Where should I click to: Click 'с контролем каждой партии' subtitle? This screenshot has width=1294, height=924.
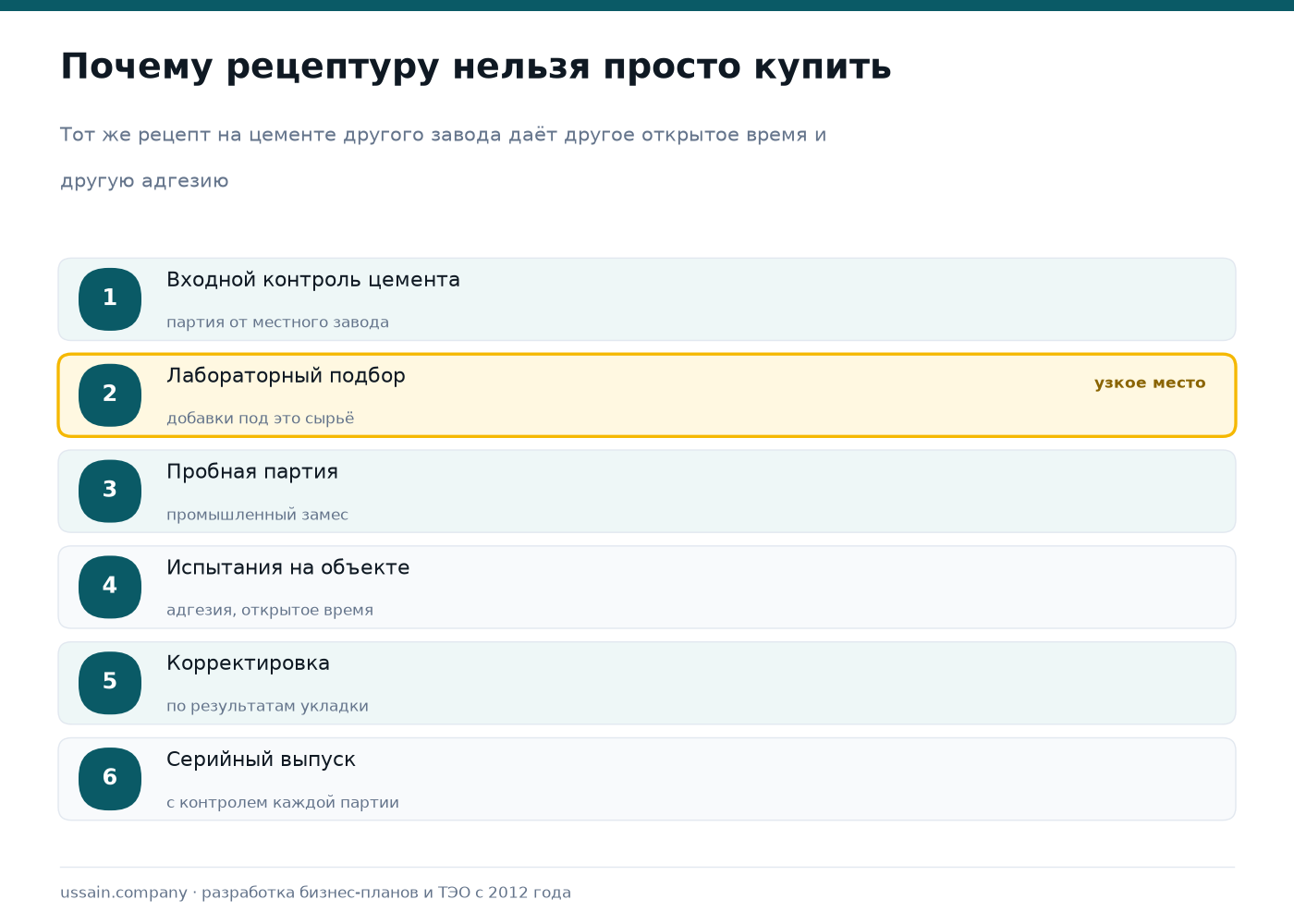tap(283, 802)
